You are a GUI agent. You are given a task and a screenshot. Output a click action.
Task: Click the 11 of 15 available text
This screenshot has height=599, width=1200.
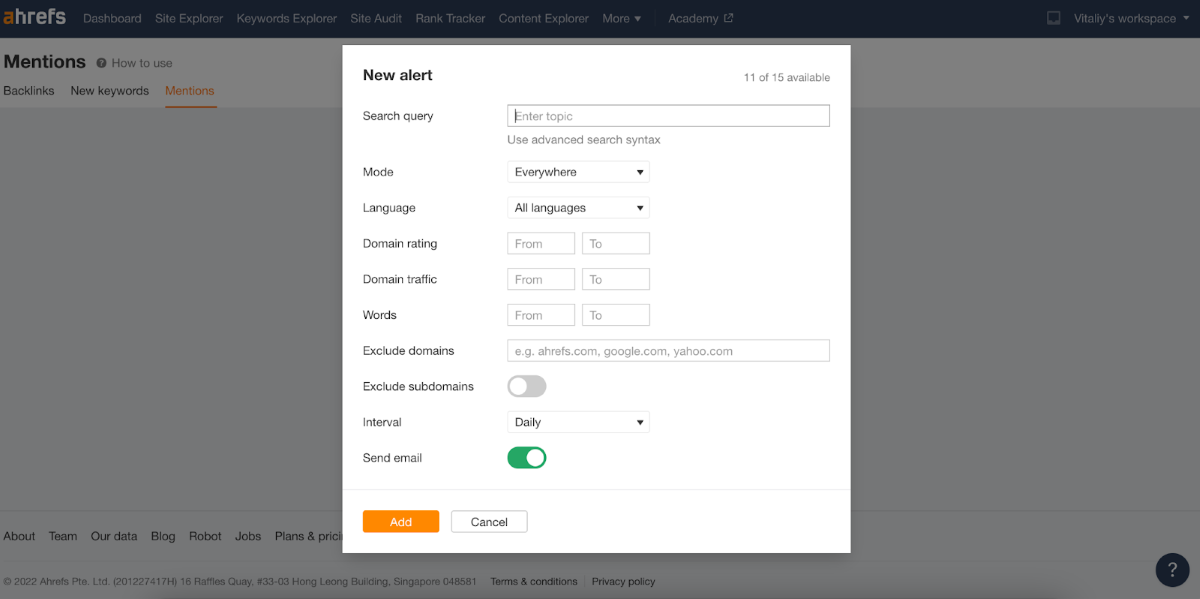(786, 78)
